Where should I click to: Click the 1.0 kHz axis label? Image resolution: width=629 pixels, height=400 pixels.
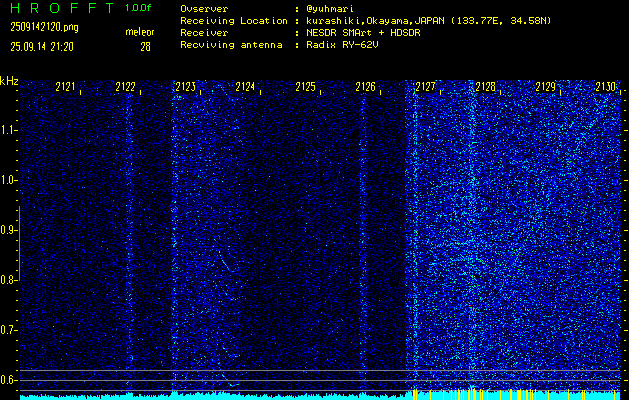tap(8, 180)
